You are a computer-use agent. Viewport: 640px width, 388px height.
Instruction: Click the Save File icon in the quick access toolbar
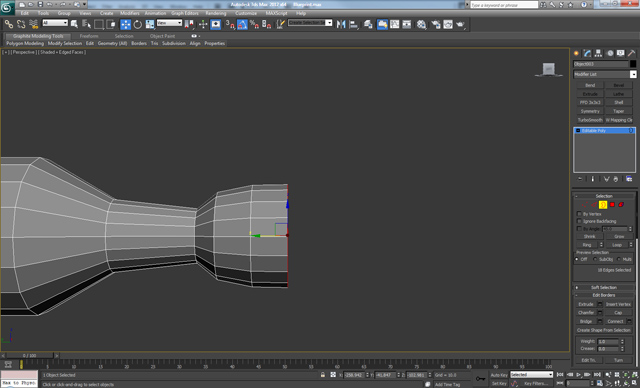[x=40, y=4]
